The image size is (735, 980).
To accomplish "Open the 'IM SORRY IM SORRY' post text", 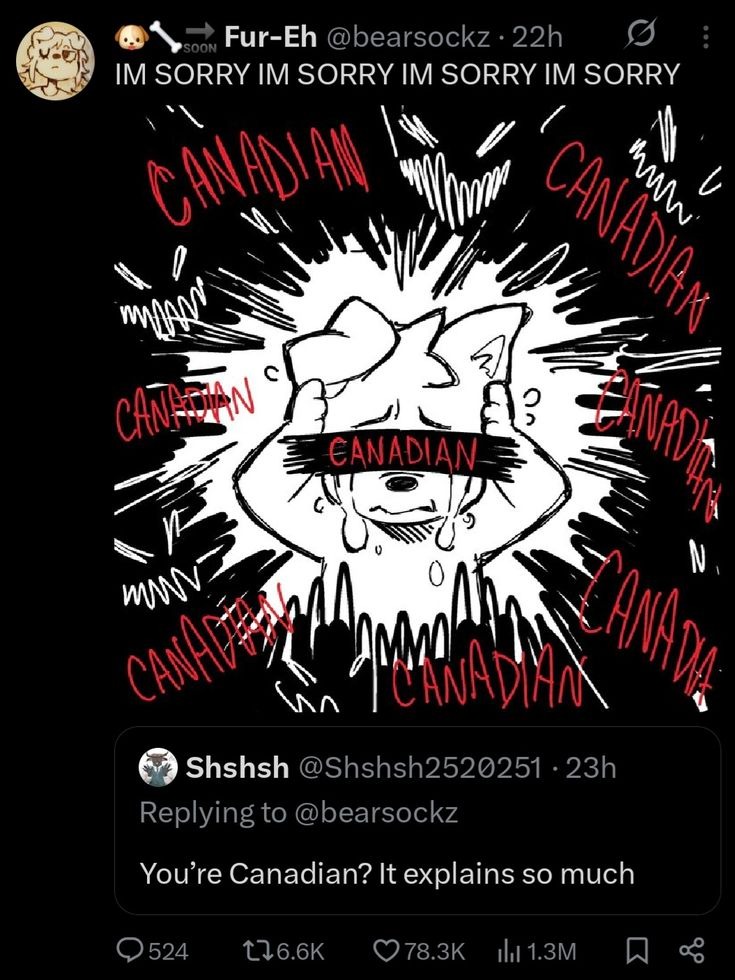I will (x=396, y=74).
